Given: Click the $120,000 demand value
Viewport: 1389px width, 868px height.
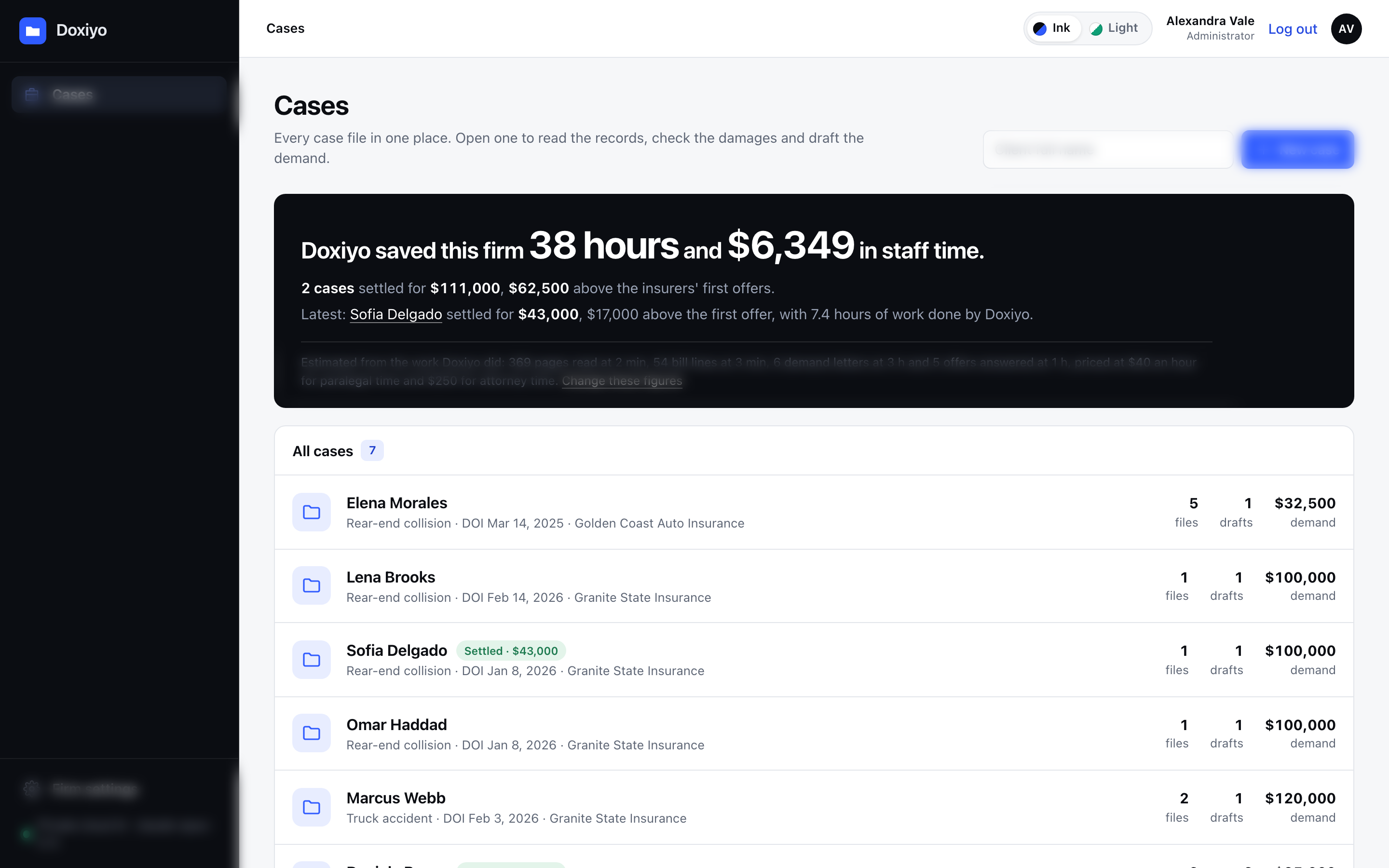Looking at the screenshot, I should pos(1300,799).
